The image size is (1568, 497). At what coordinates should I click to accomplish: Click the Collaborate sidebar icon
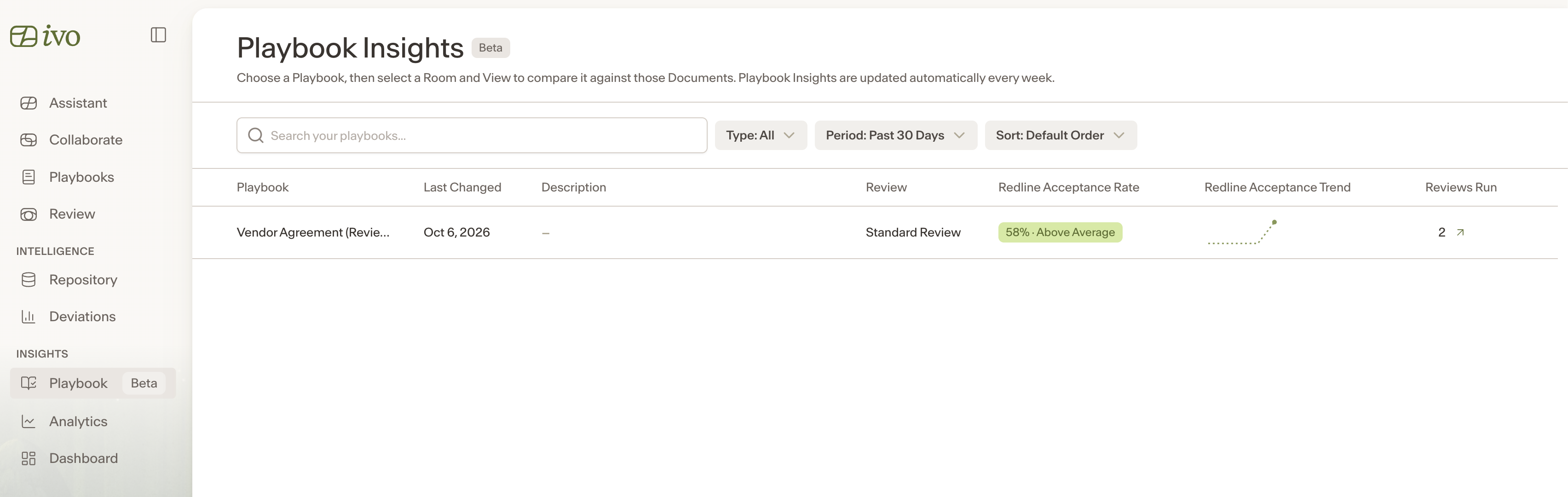[29, 140]
